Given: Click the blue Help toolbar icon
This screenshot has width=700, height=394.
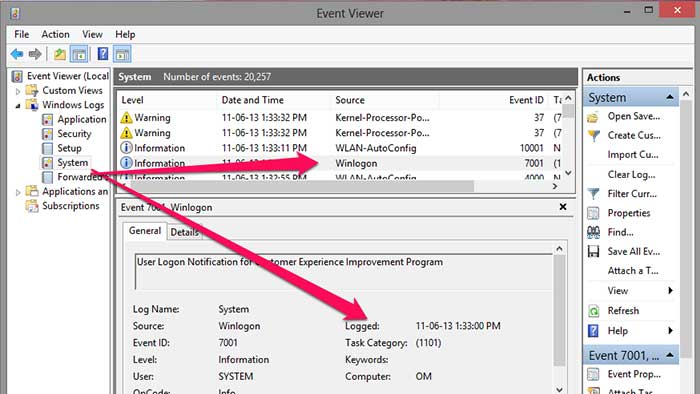Looking at the screenshot, I should pyautogui.click(x=103, y=54).
